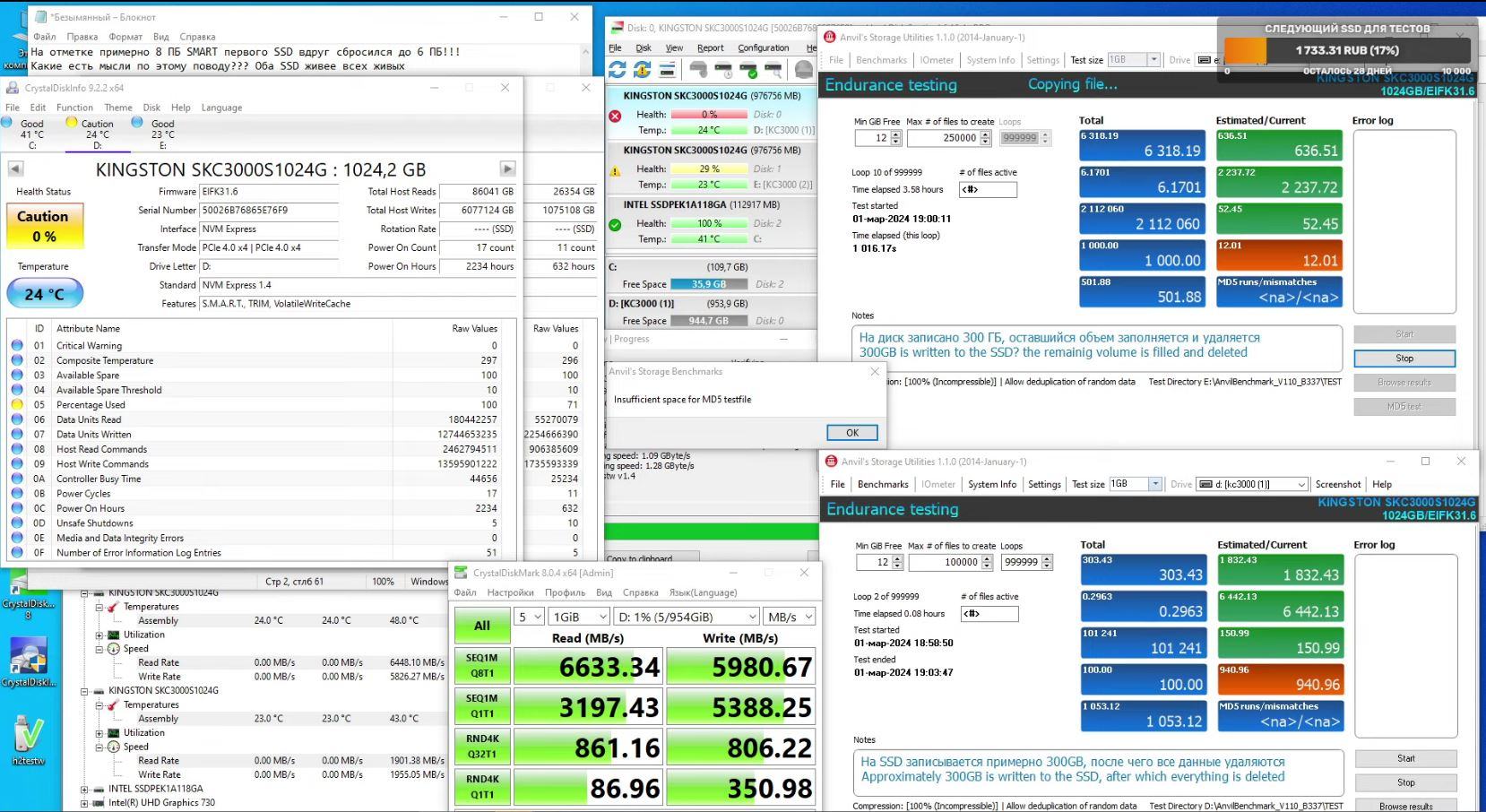Screen dimensions: 1486x812
Task: Click Start in the lower Anvil's Endurance window
Action: click(1405, 758)
